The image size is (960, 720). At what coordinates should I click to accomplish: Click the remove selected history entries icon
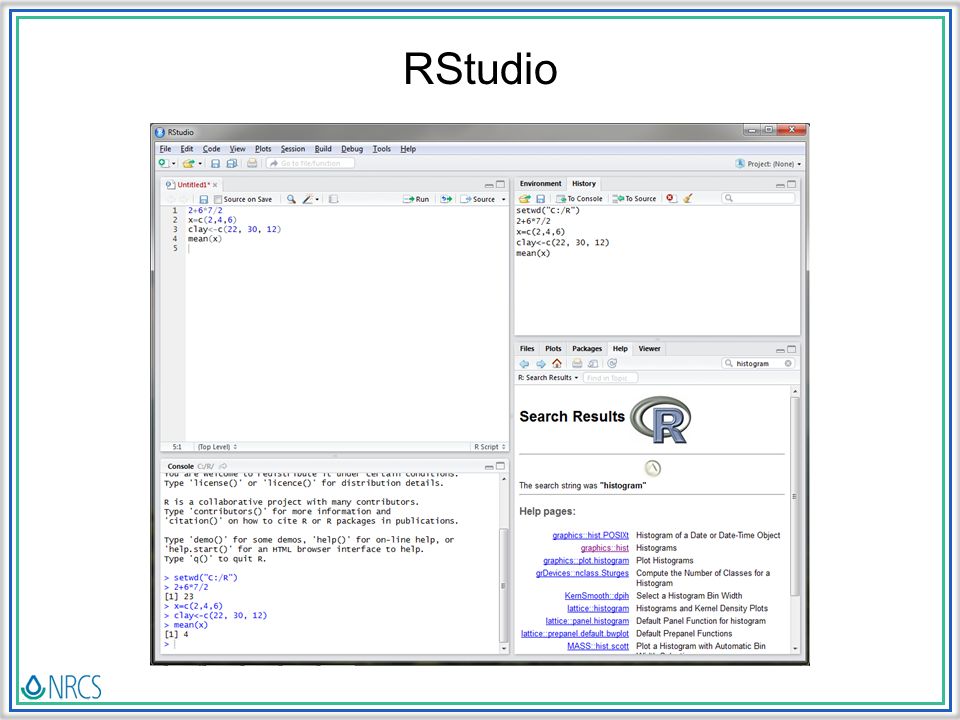(x=670, y=198)
